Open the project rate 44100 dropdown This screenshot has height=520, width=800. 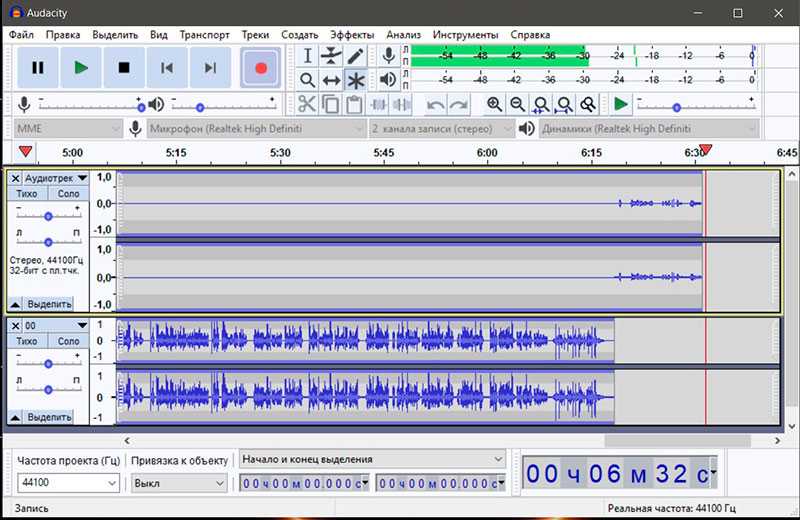click(x=68, y=483)
